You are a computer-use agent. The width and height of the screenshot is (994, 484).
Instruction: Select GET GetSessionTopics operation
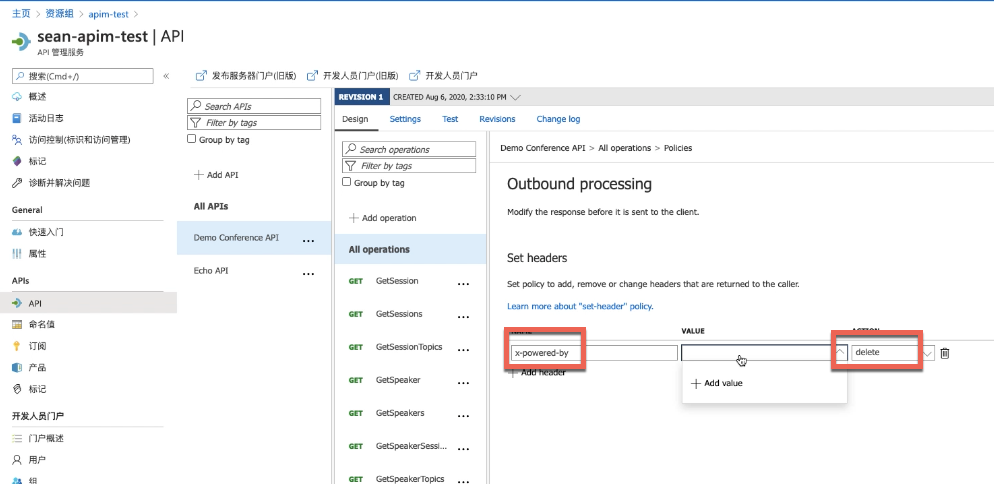(409, 347)
